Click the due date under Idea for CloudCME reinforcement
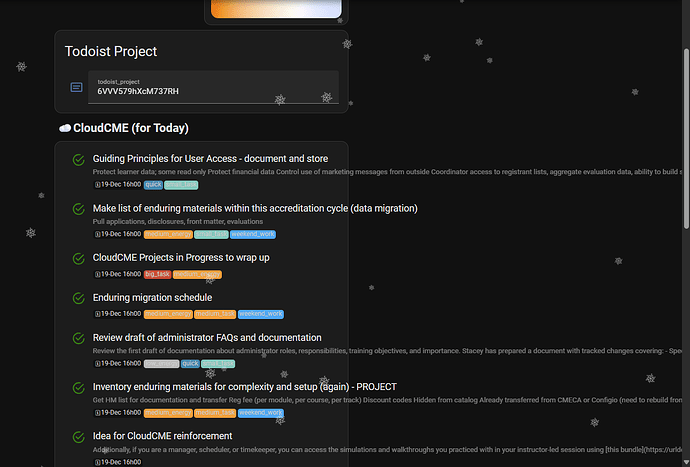The height and width of the screenshot is (467, 690). coord(118,462)
